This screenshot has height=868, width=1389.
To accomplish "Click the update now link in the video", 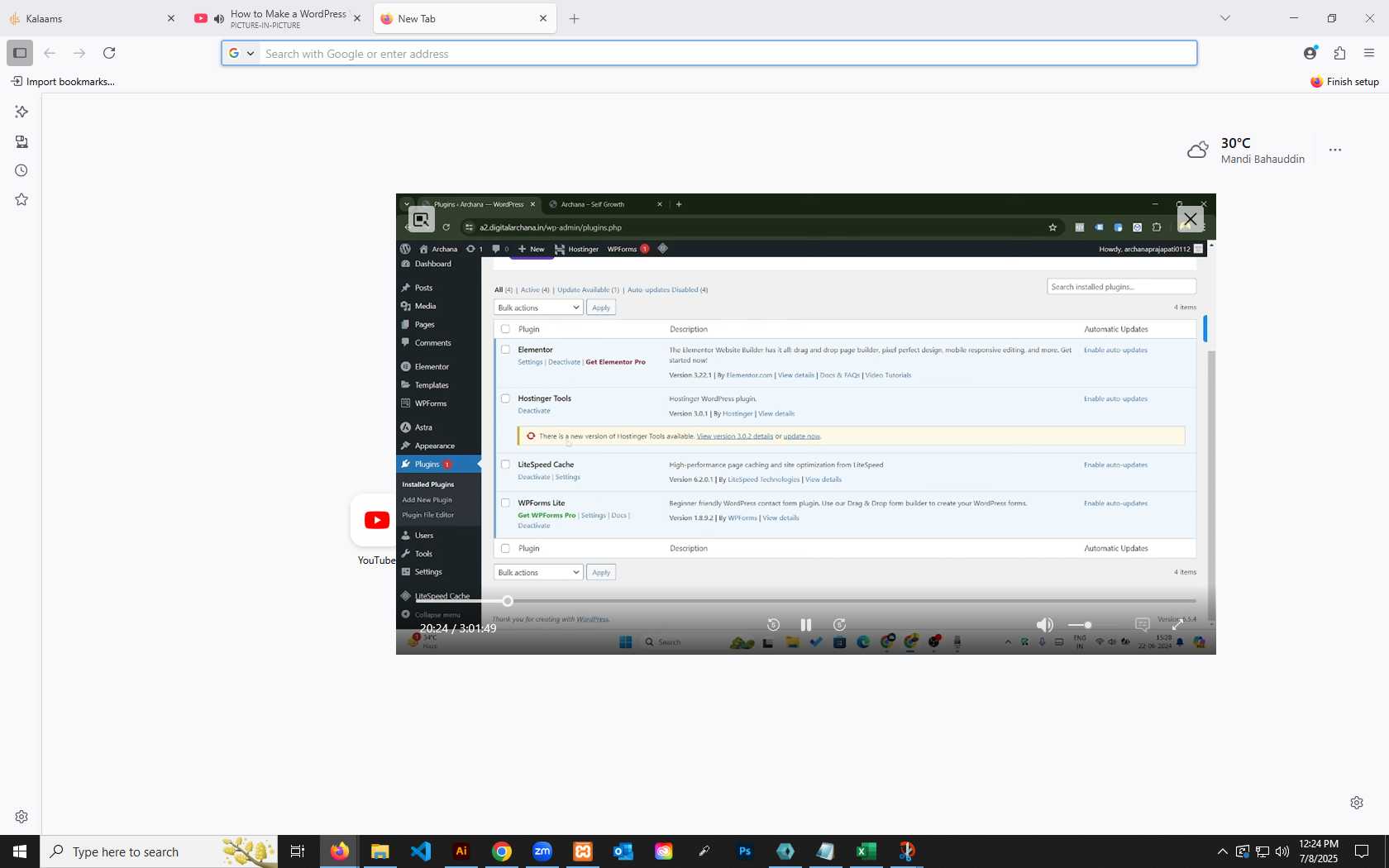I will (x=802, y=436).
